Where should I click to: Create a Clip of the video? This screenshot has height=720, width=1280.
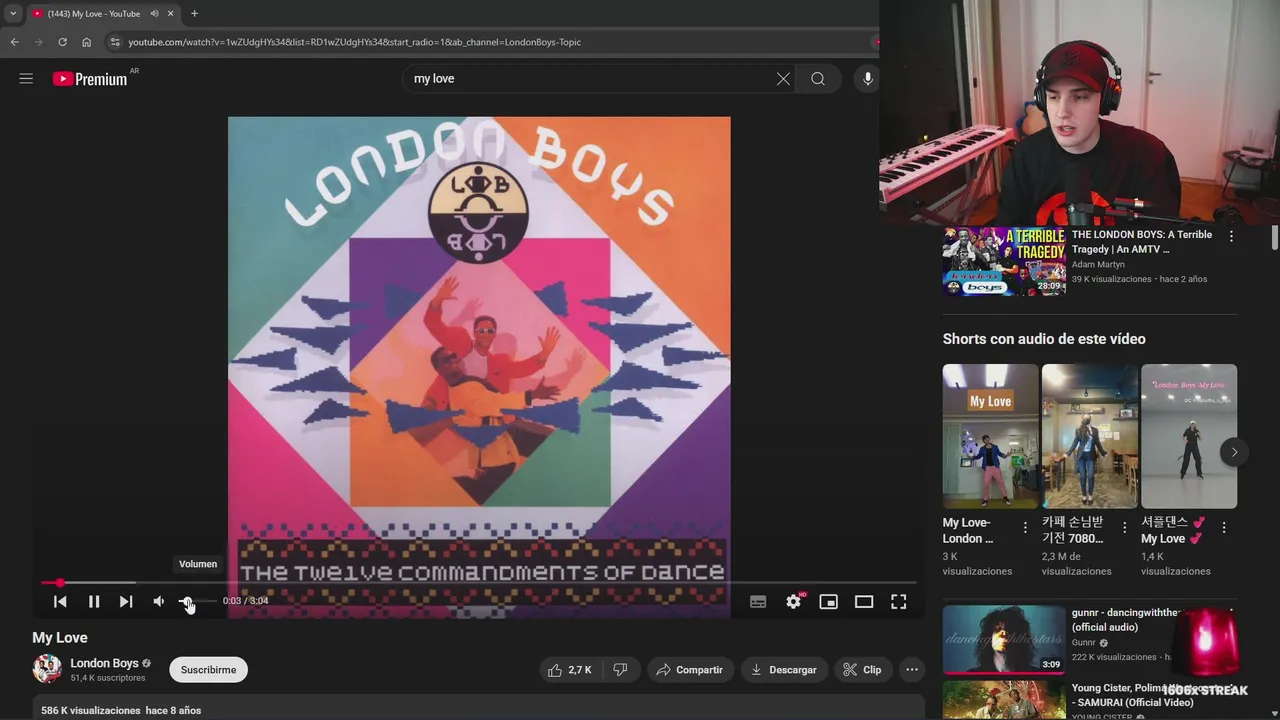pos(862,670)
